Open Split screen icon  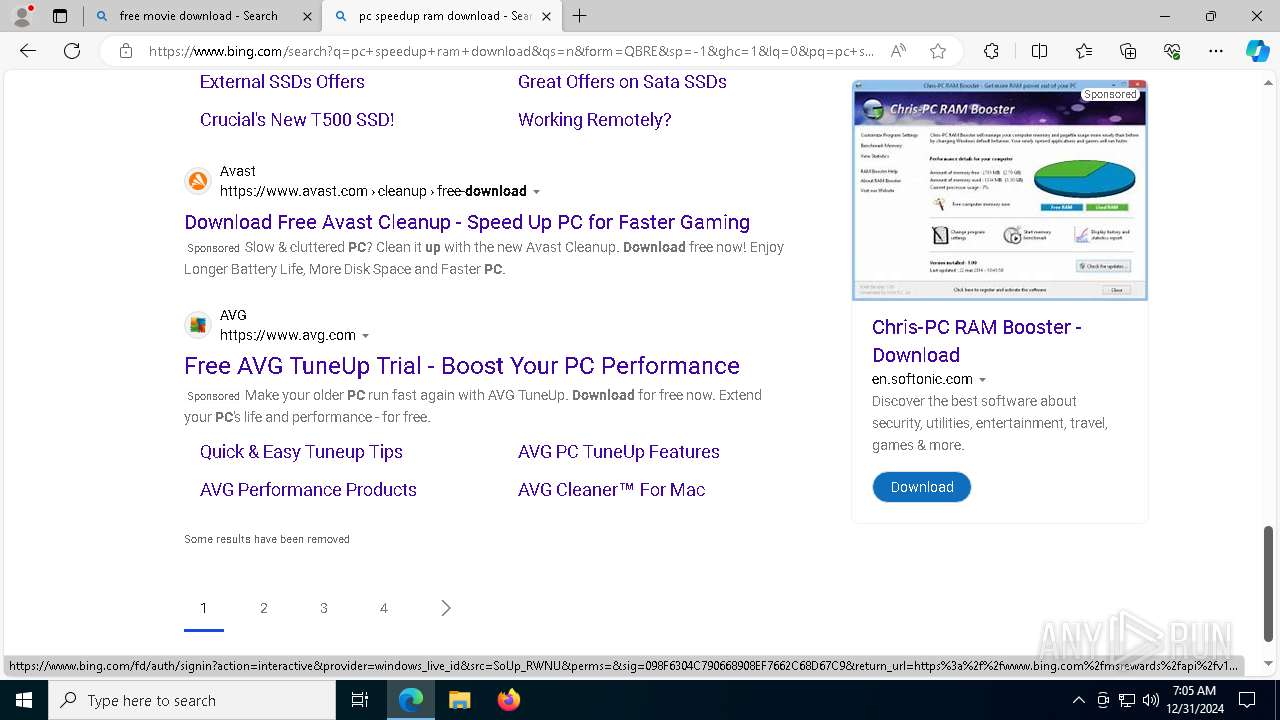(1039, 51)
